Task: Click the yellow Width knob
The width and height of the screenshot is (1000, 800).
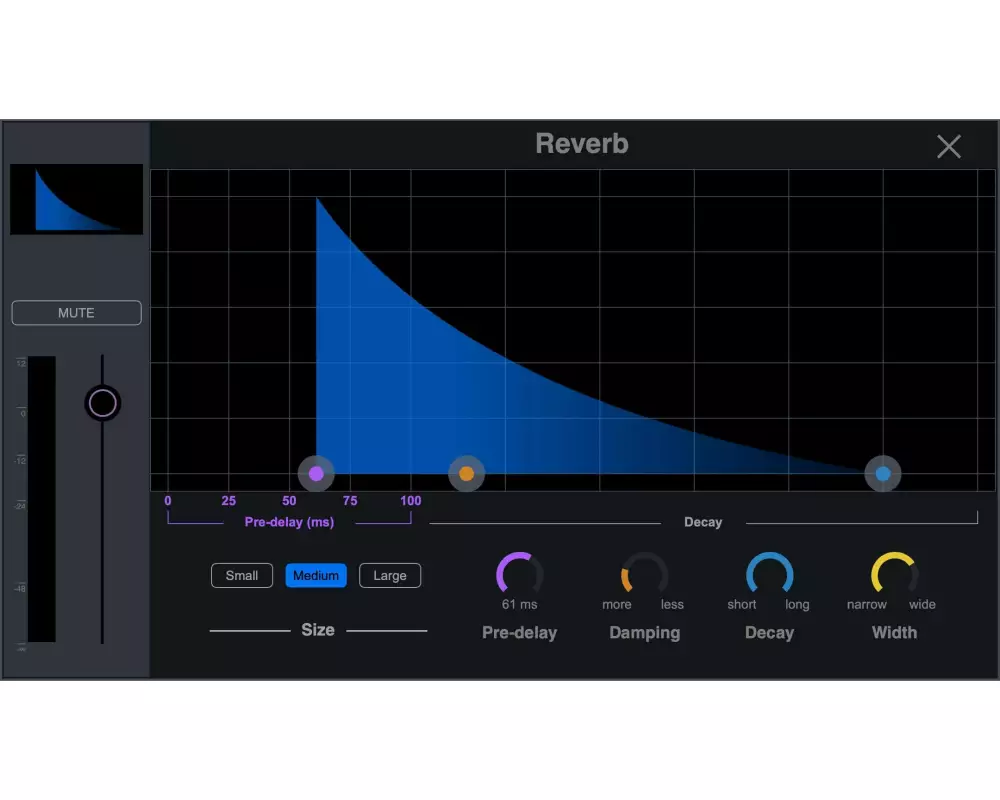Action: [894, 574]
